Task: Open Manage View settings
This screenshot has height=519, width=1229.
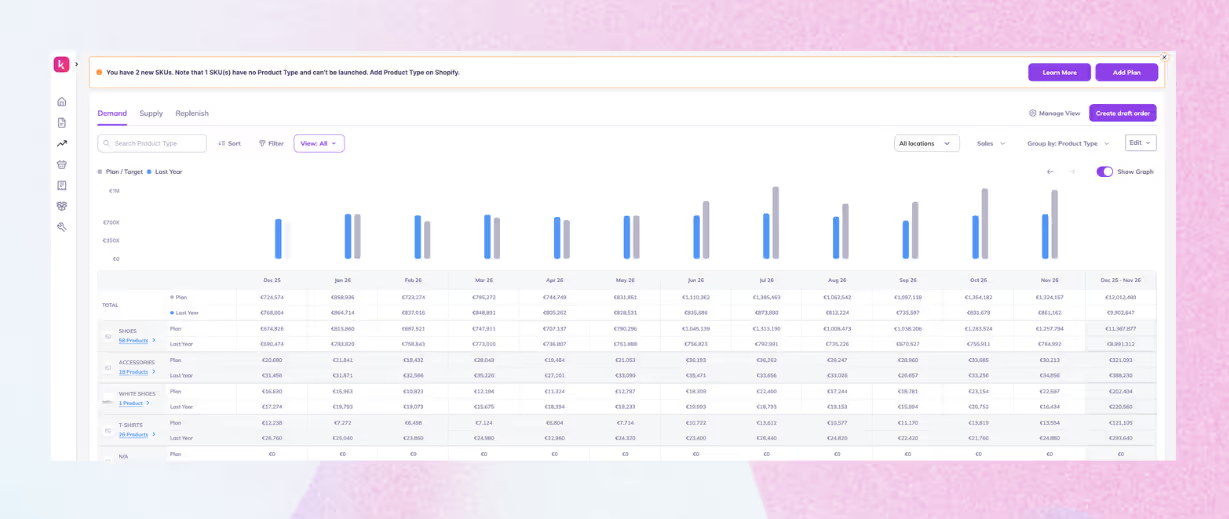Action: (x=1054, y=113)
